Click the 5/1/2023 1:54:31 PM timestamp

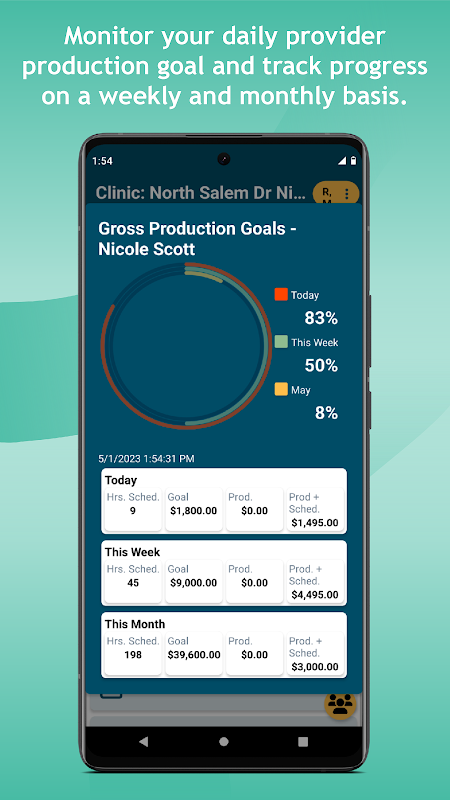point(146,459)
